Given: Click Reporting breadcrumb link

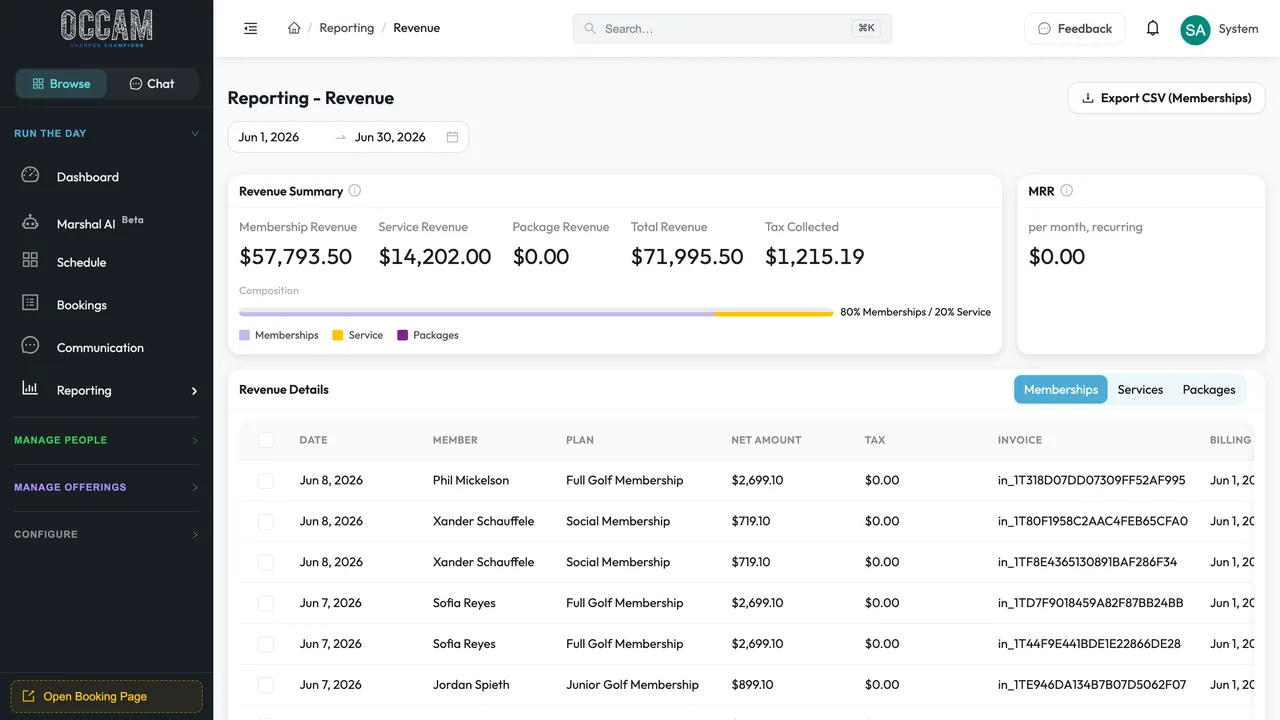Looking at the screenshot, I should pos(346,28).
